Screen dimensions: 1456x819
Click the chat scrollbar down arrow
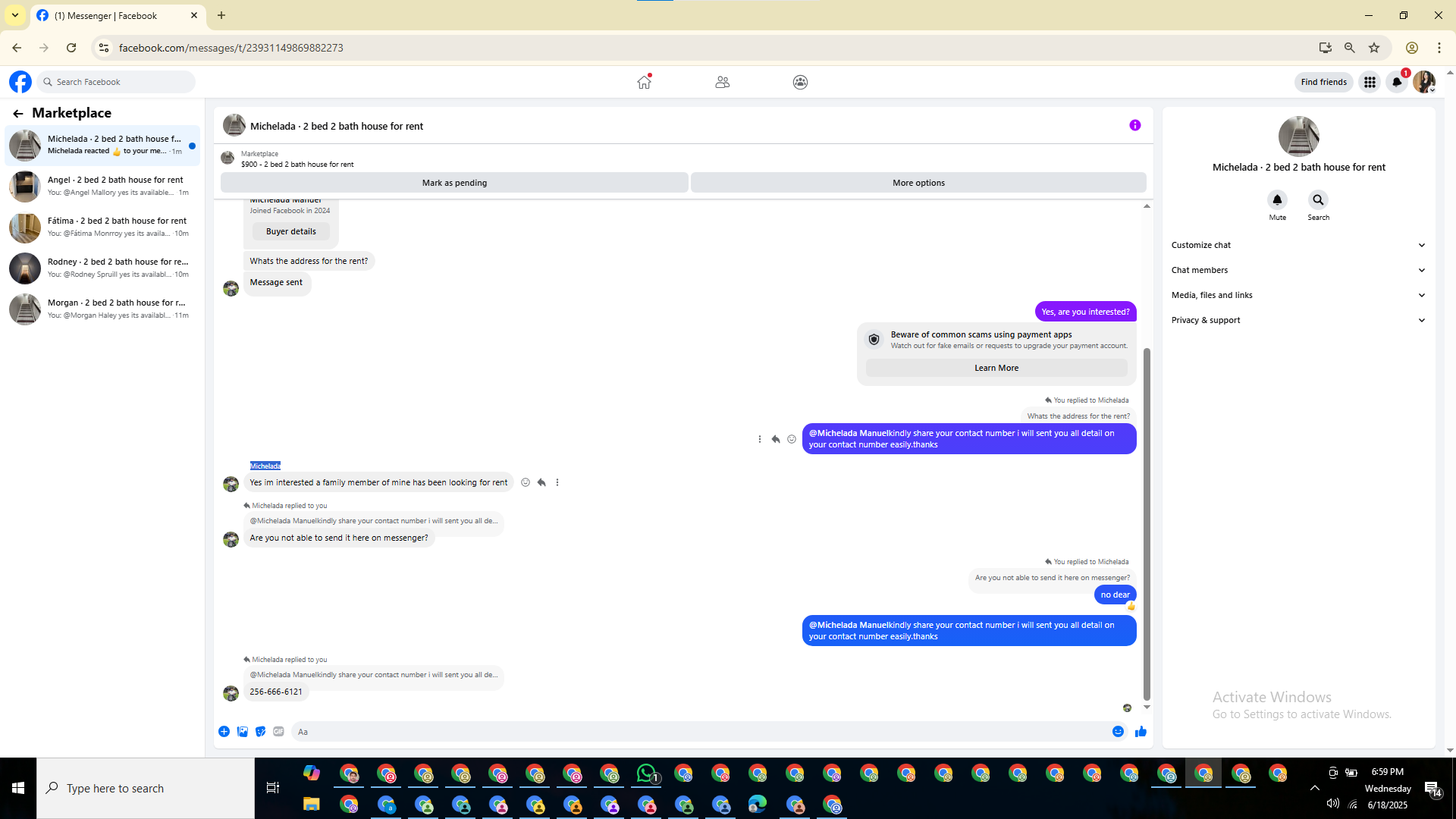click(1147, 708)
